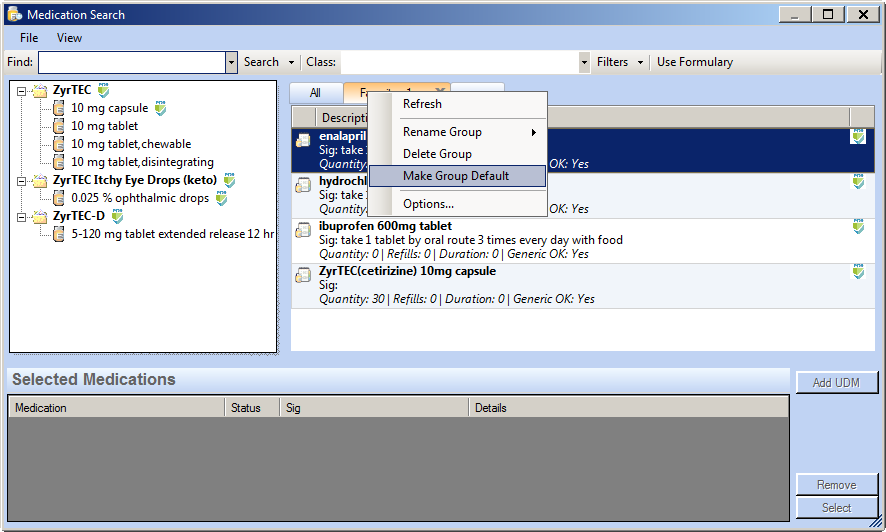Click the prescription icon on ibuprofen 600mg row

click(303, 230)
